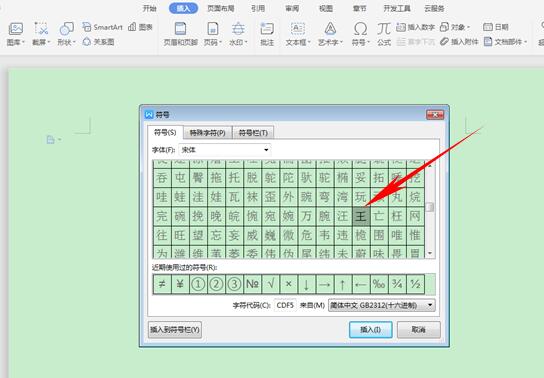
Task: Expand the 图库 dropdown arrow
Action: pos(24,42)
